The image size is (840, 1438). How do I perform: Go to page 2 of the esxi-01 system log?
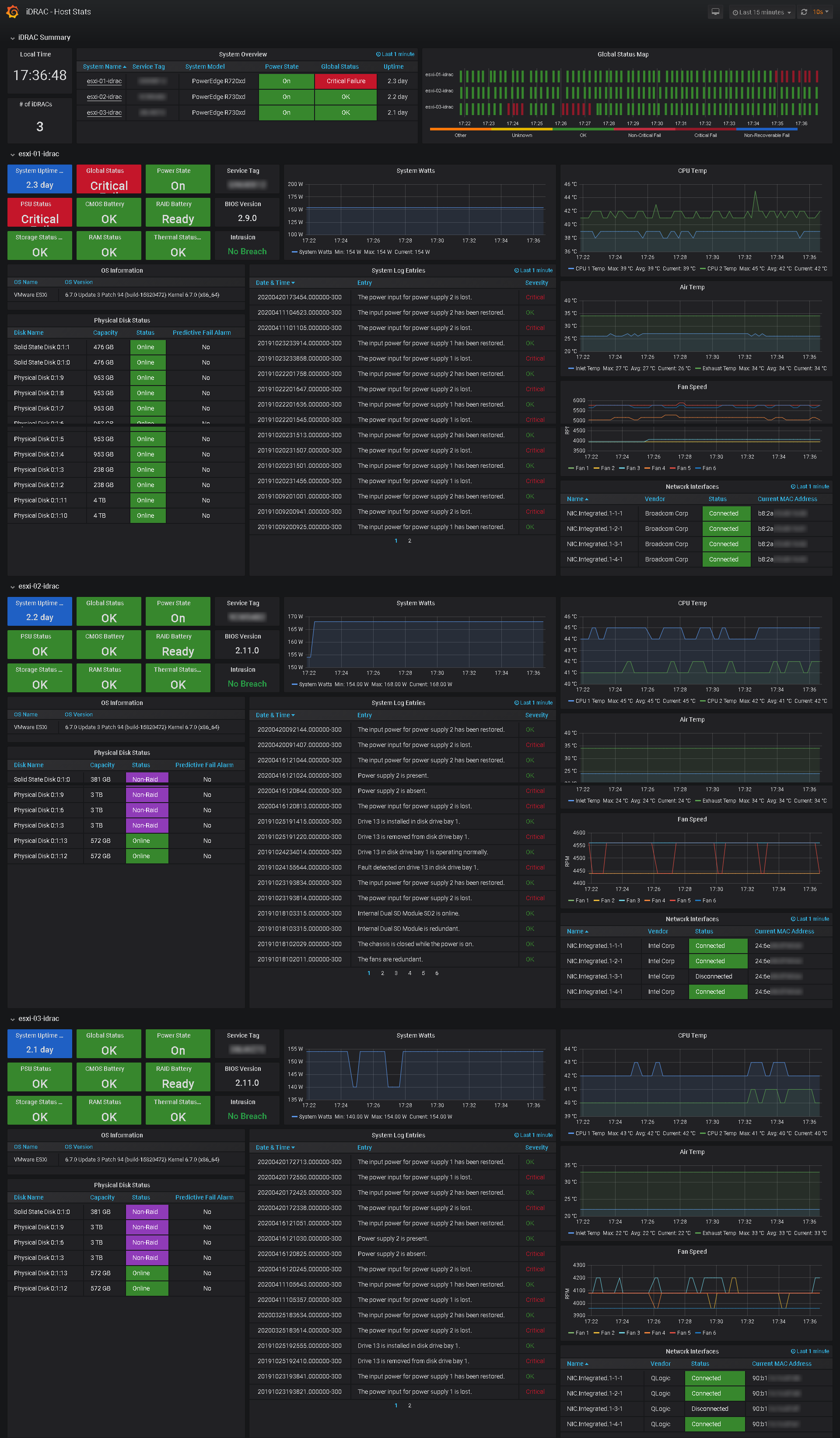(409, 540)
